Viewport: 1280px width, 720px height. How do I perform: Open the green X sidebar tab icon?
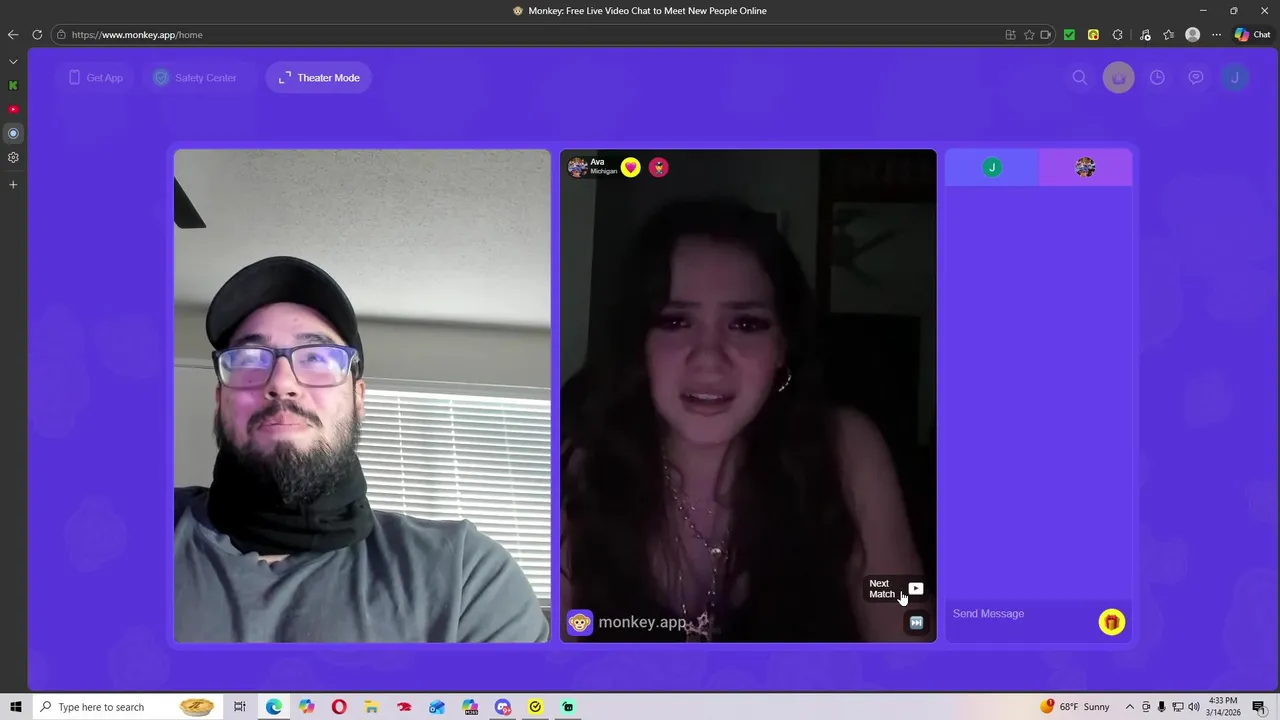pos(13,85)
